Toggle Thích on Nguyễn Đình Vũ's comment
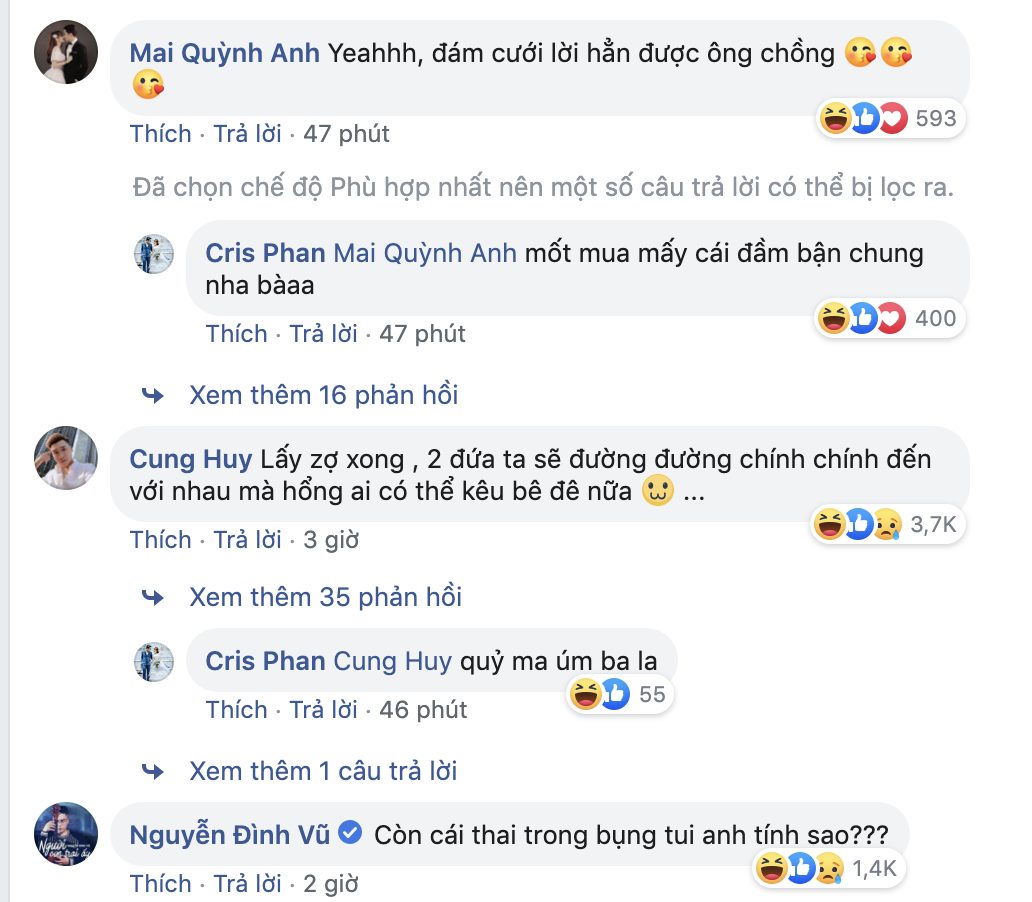This screenshot has height=902, width=1032. [x=160, y=884]
